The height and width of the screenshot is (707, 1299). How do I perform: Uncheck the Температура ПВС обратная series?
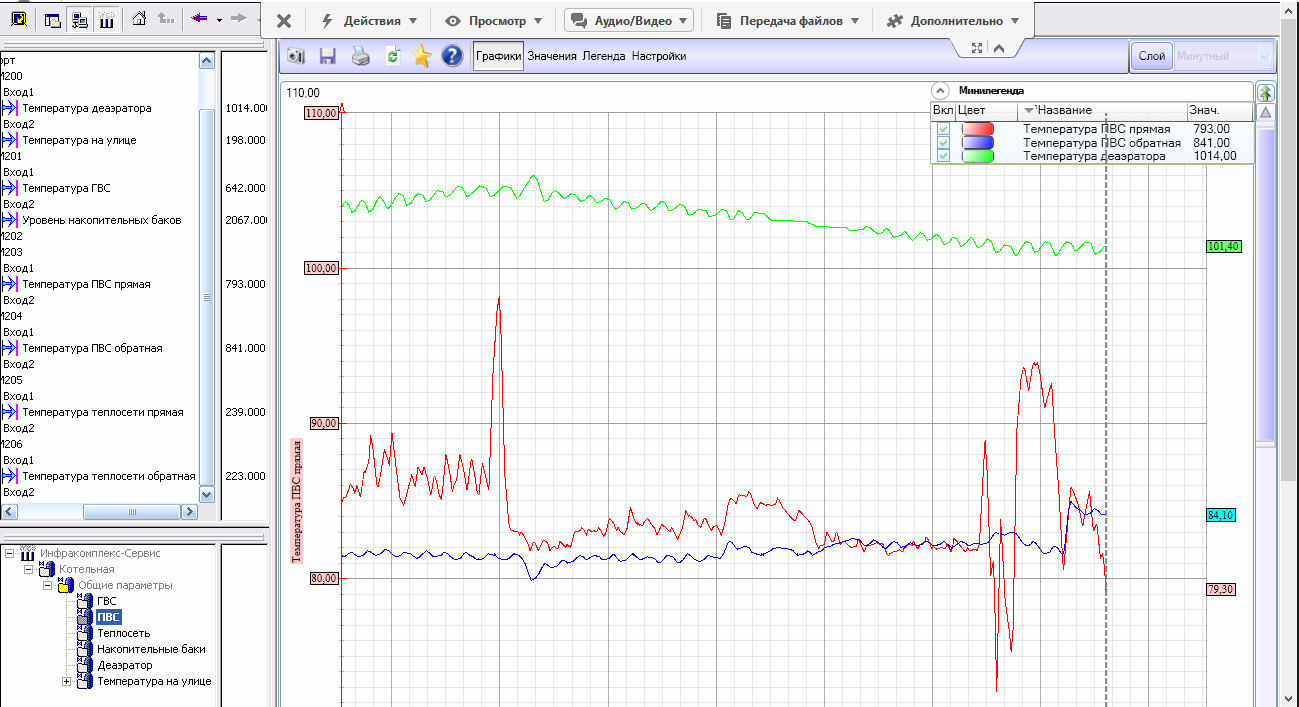pyautogui.click(x=943, y=143)
